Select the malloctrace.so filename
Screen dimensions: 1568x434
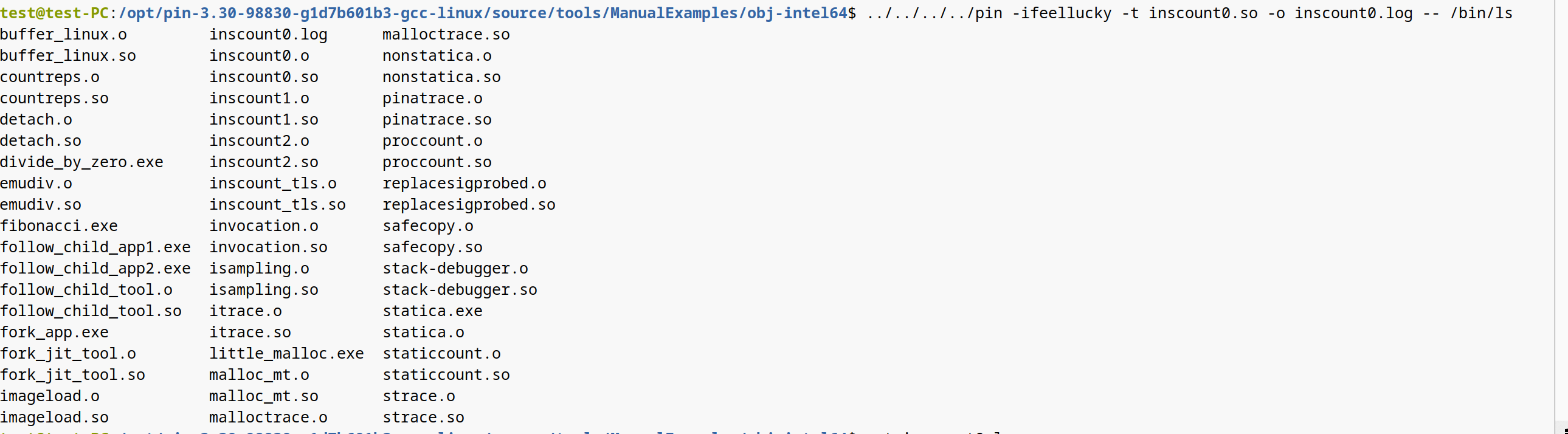[x=446, y=35]
